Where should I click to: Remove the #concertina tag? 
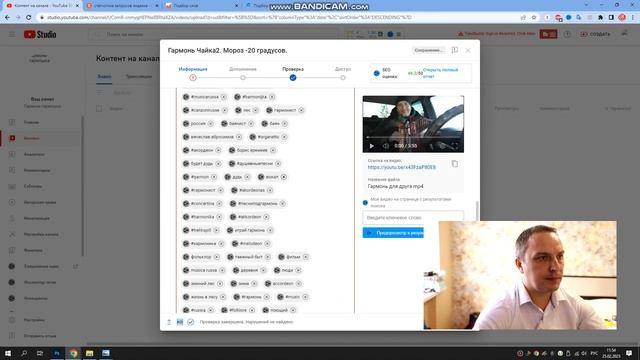click(219, 203)
